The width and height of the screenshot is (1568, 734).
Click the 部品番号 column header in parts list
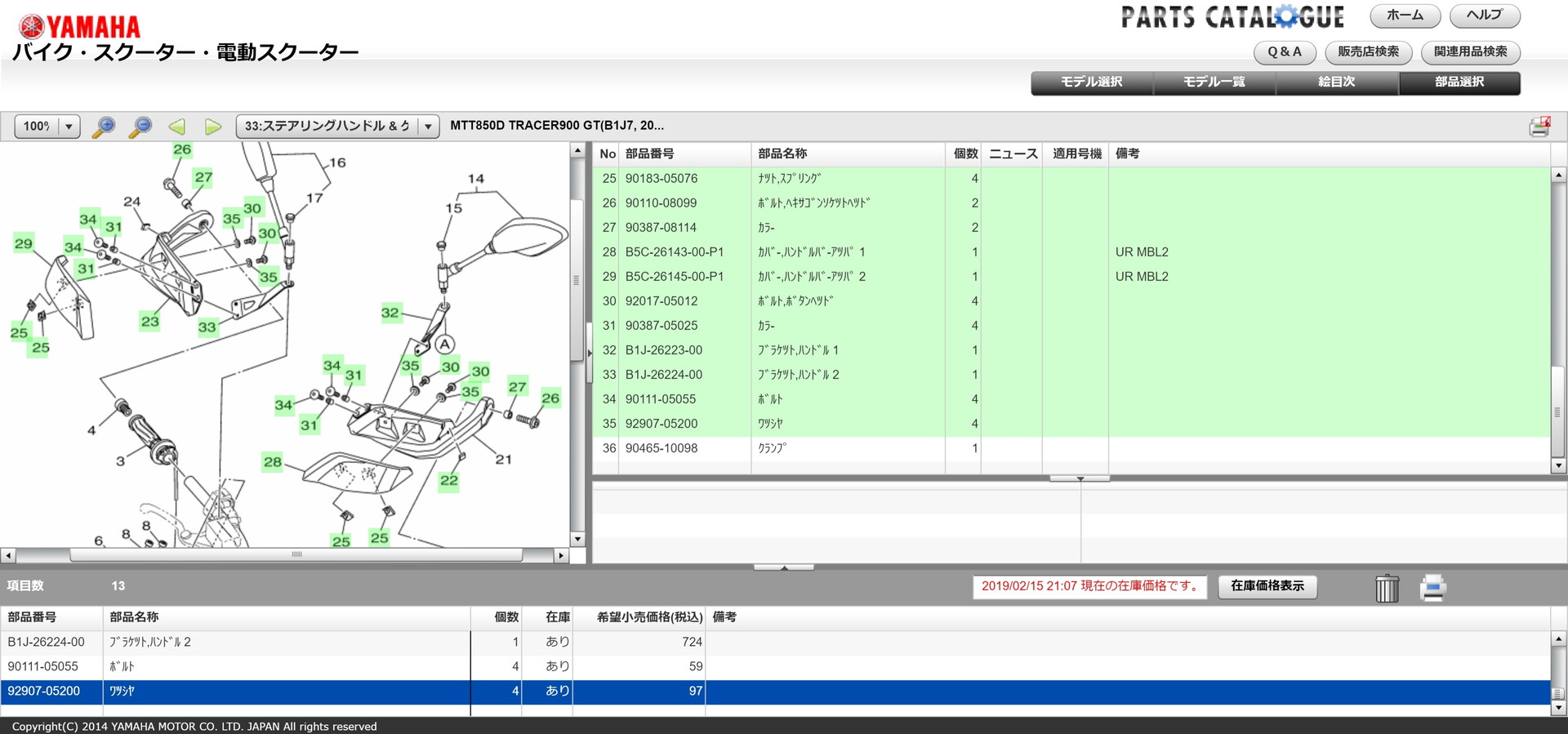point(684,154)
